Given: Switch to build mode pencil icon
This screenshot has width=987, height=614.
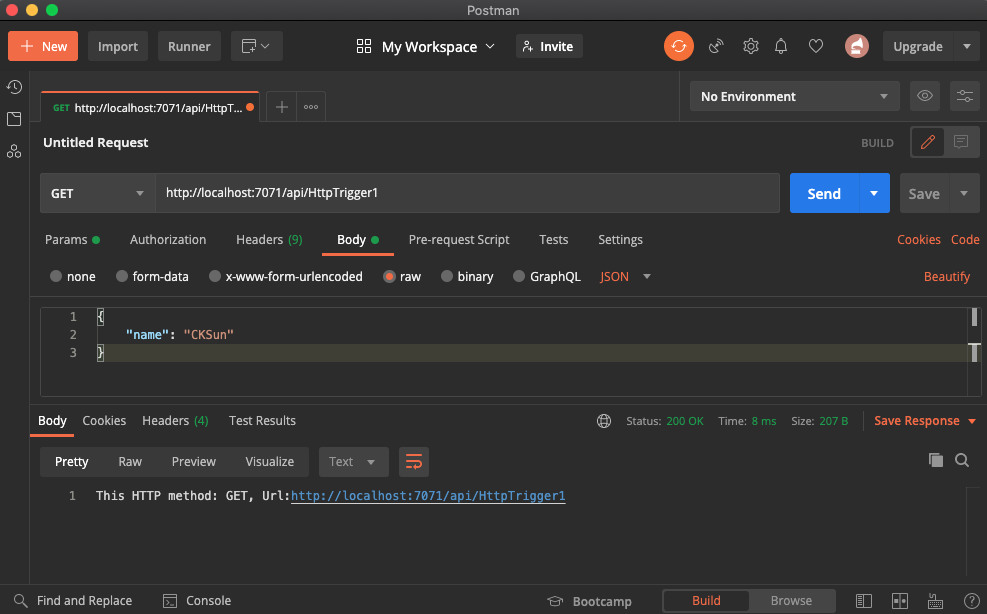Looking at the screenshot, I should click(x=927, y=142).
